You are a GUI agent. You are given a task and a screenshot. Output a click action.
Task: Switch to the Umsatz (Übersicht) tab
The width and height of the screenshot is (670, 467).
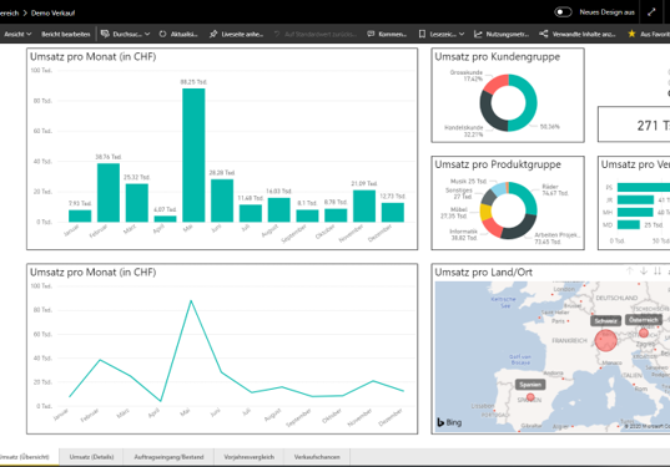[x=26, y=457]
